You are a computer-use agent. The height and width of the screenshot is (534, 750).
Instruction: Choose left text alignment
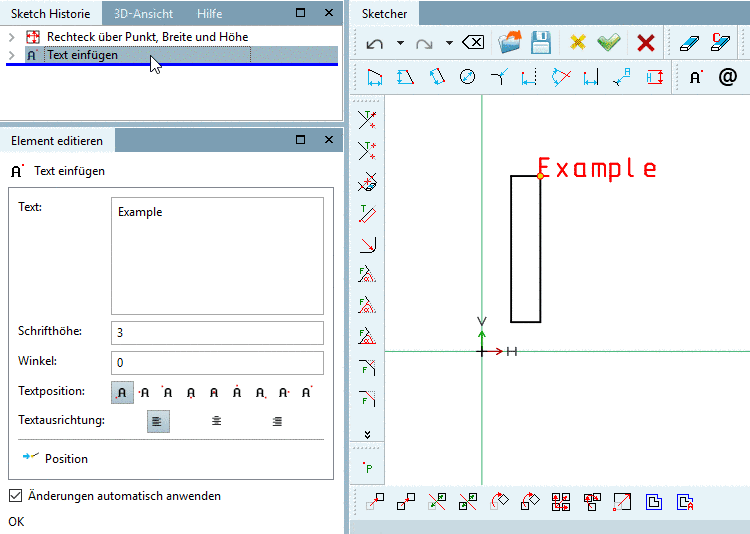[x=158, y=421]
